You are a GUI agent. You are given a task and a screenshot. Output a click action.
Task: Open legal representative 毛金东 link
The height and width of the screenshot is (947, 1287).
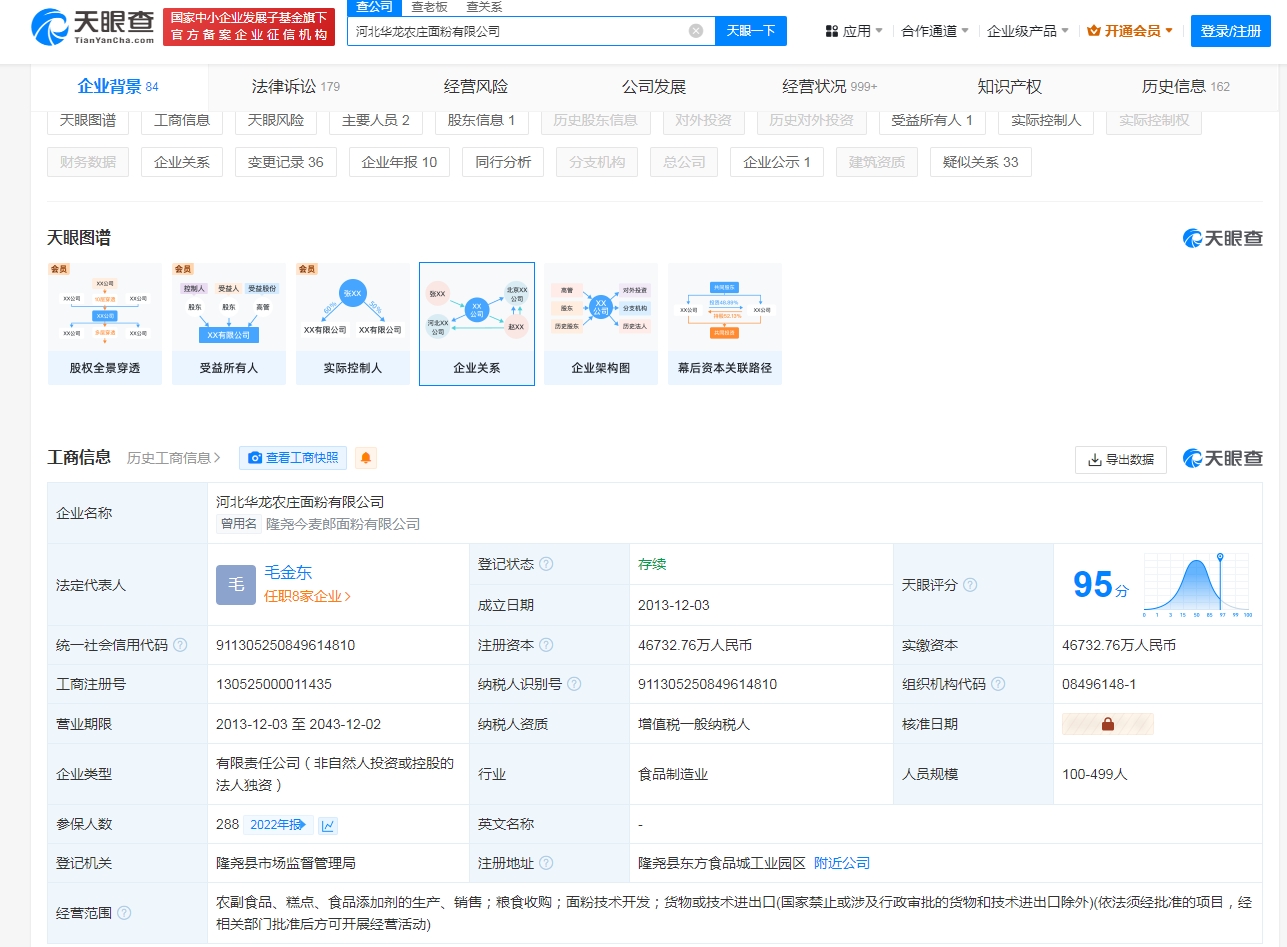pyautogui.click(x=288, y=573)
